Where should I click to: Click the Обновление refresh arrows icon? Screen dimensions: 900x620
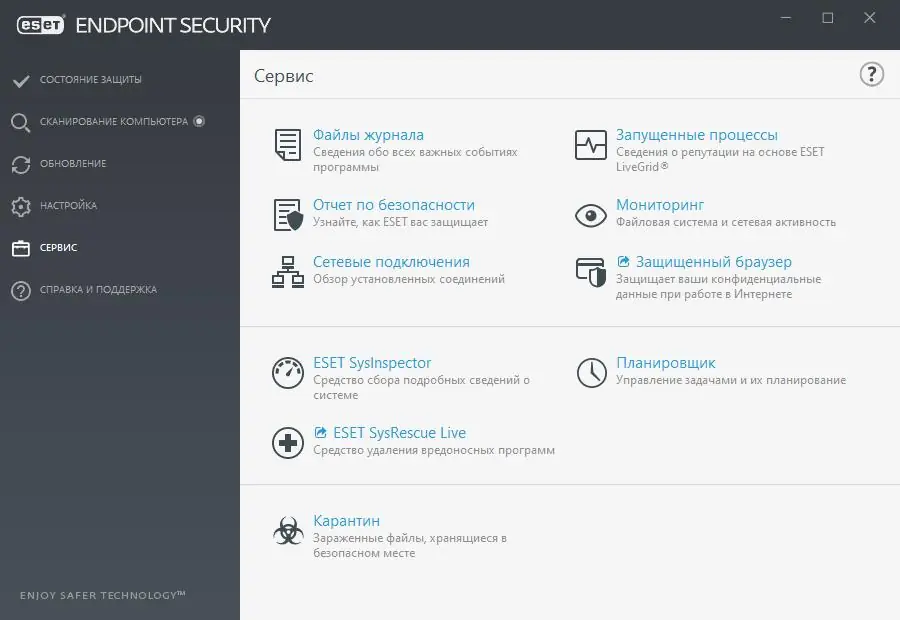pos(20,163)
